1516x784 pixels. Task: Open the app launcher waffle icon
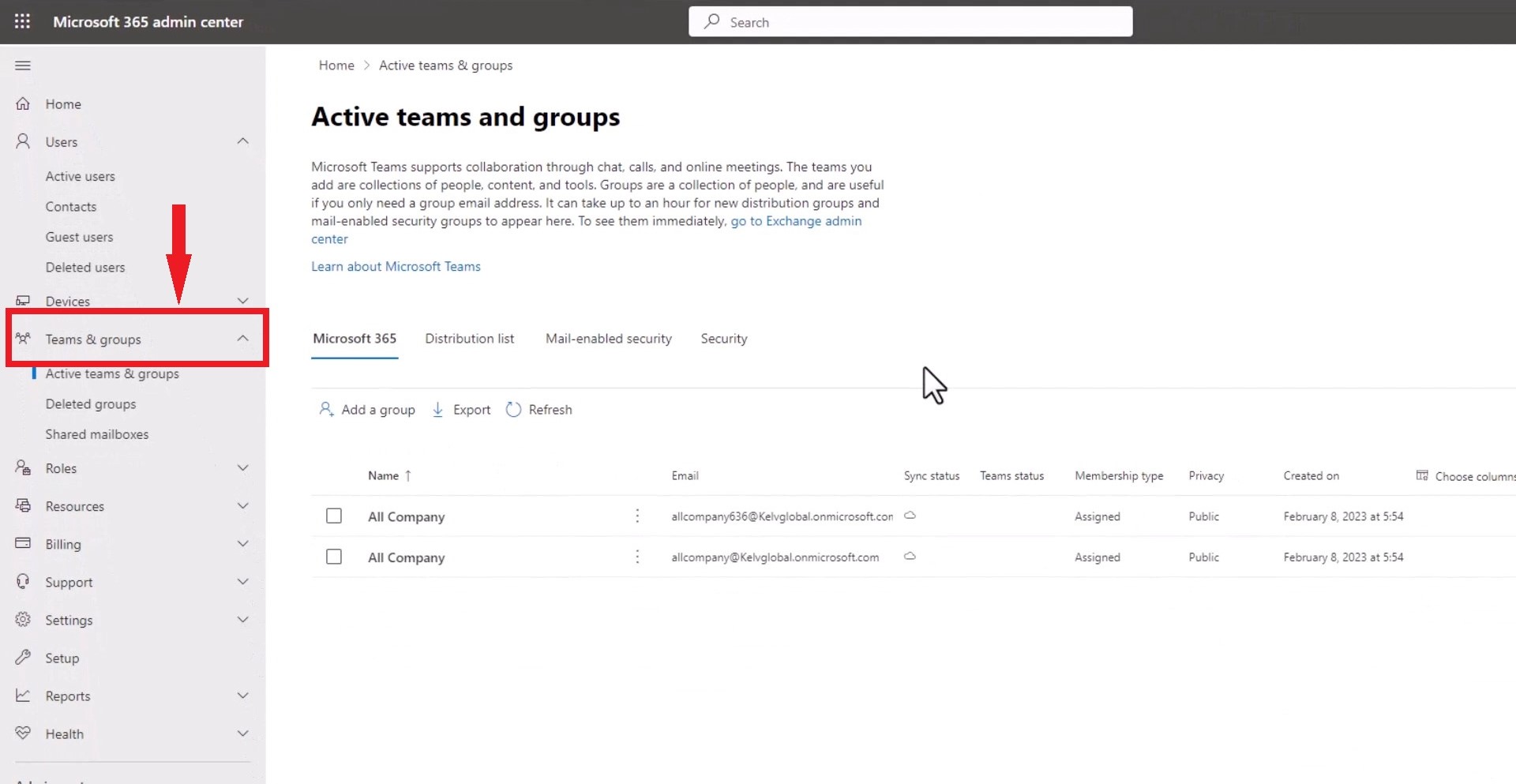pyautogui.click(x=22, y=21)
